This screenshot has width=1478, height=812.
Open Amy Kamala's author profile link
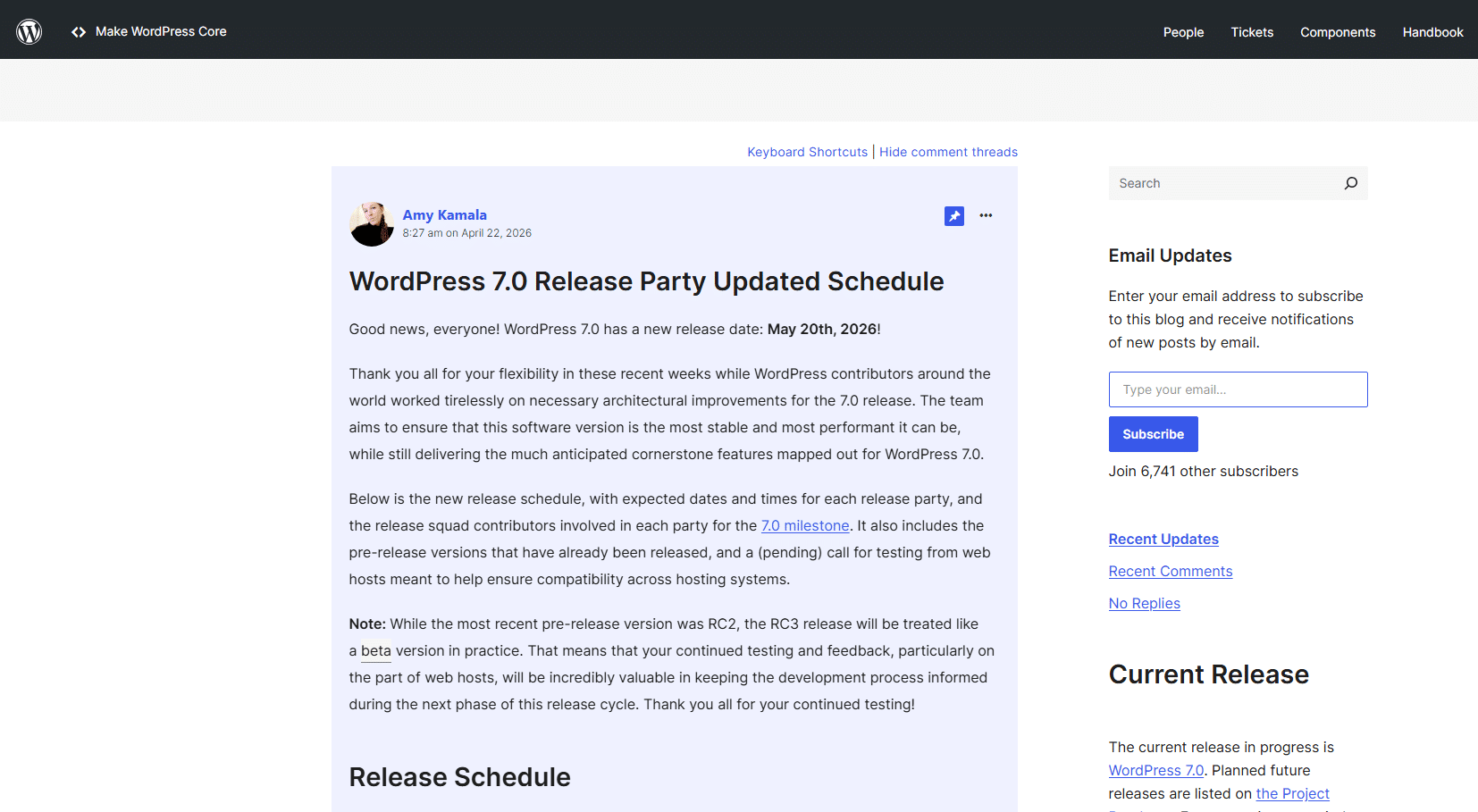click(444, 214)
